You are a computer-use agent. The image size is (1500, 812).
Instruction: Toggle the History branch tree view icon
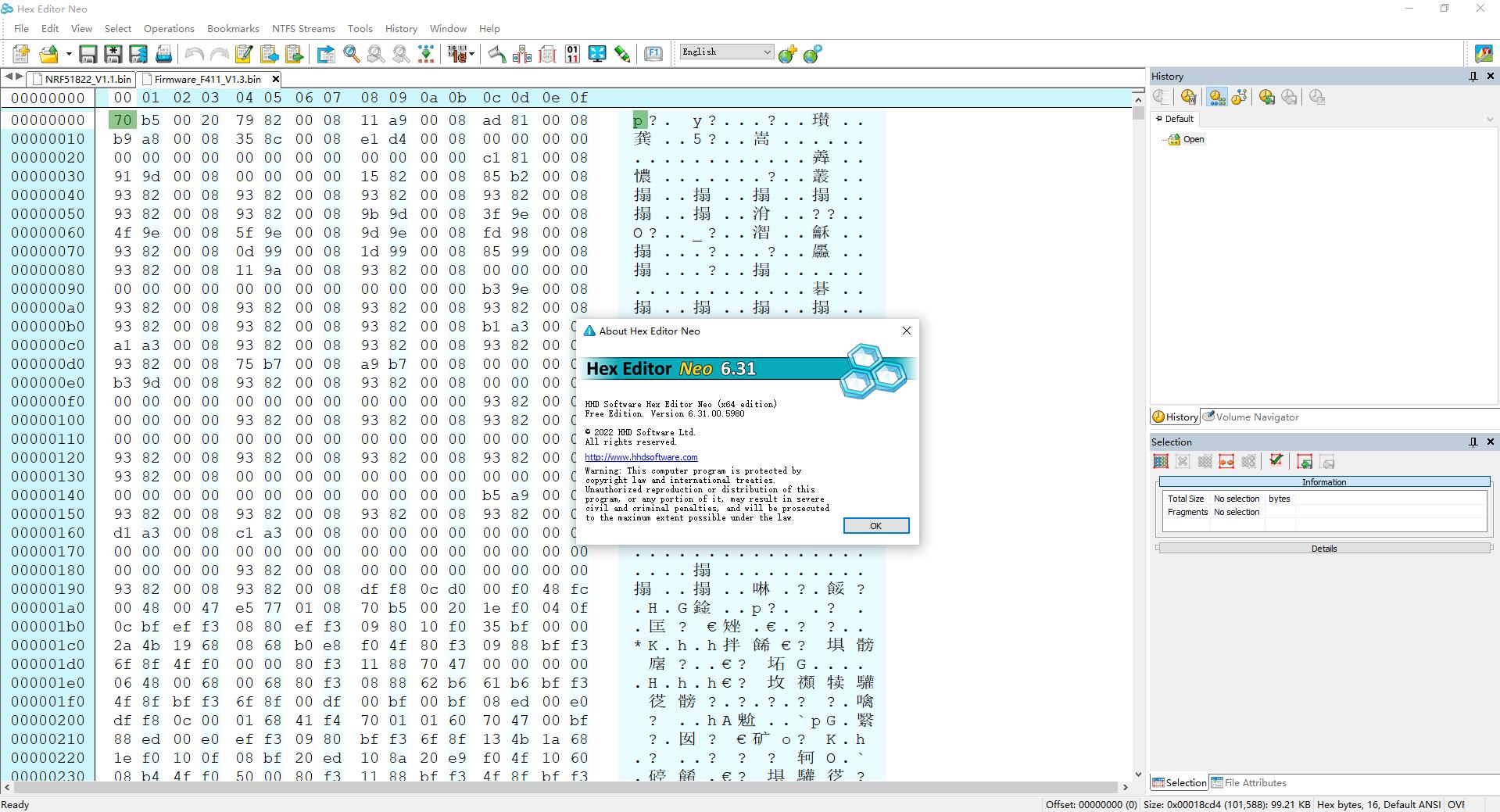tap(1239, 97)
